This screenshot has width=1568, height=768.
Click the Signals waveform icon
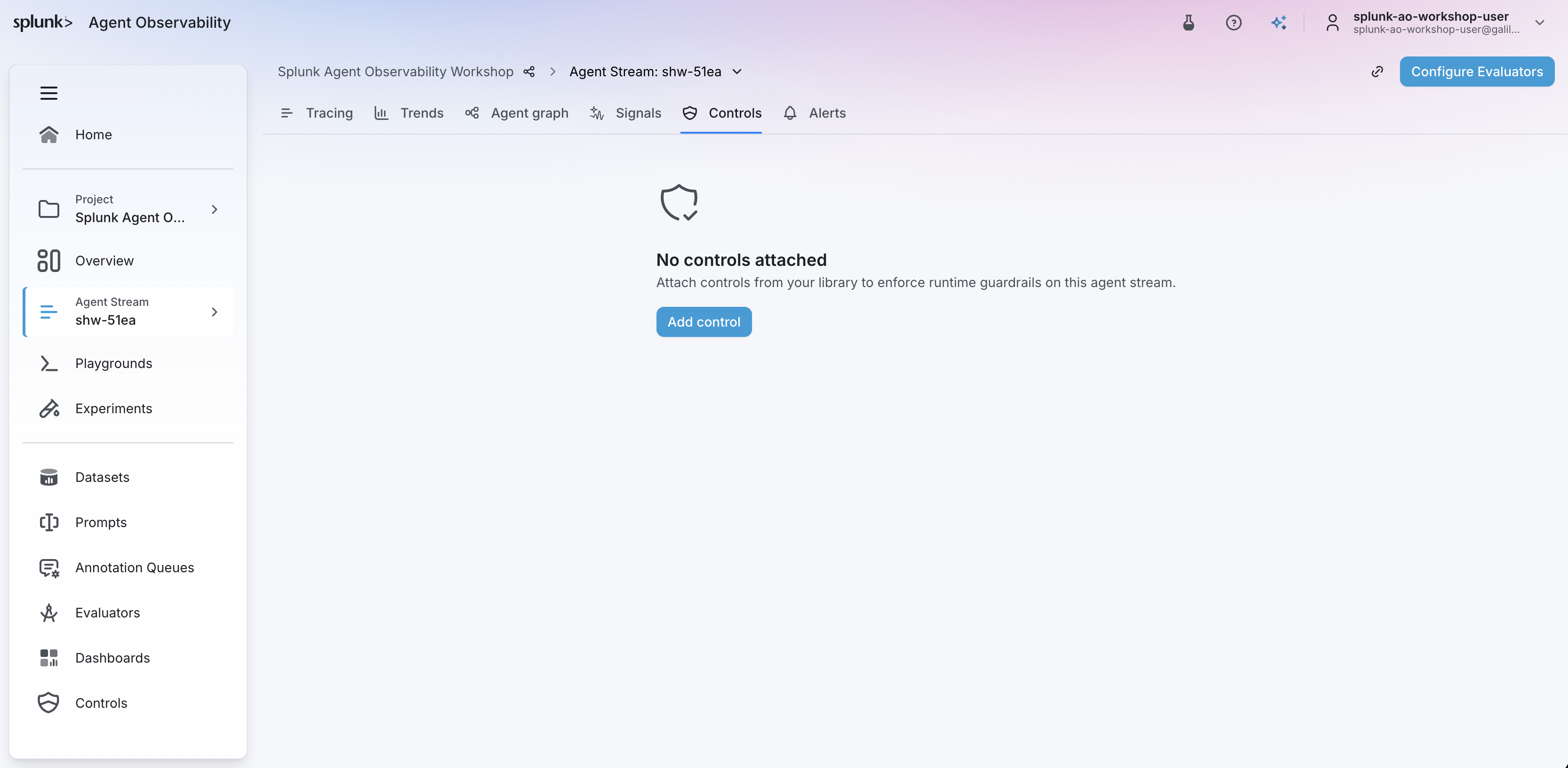(x=597, y=112)
